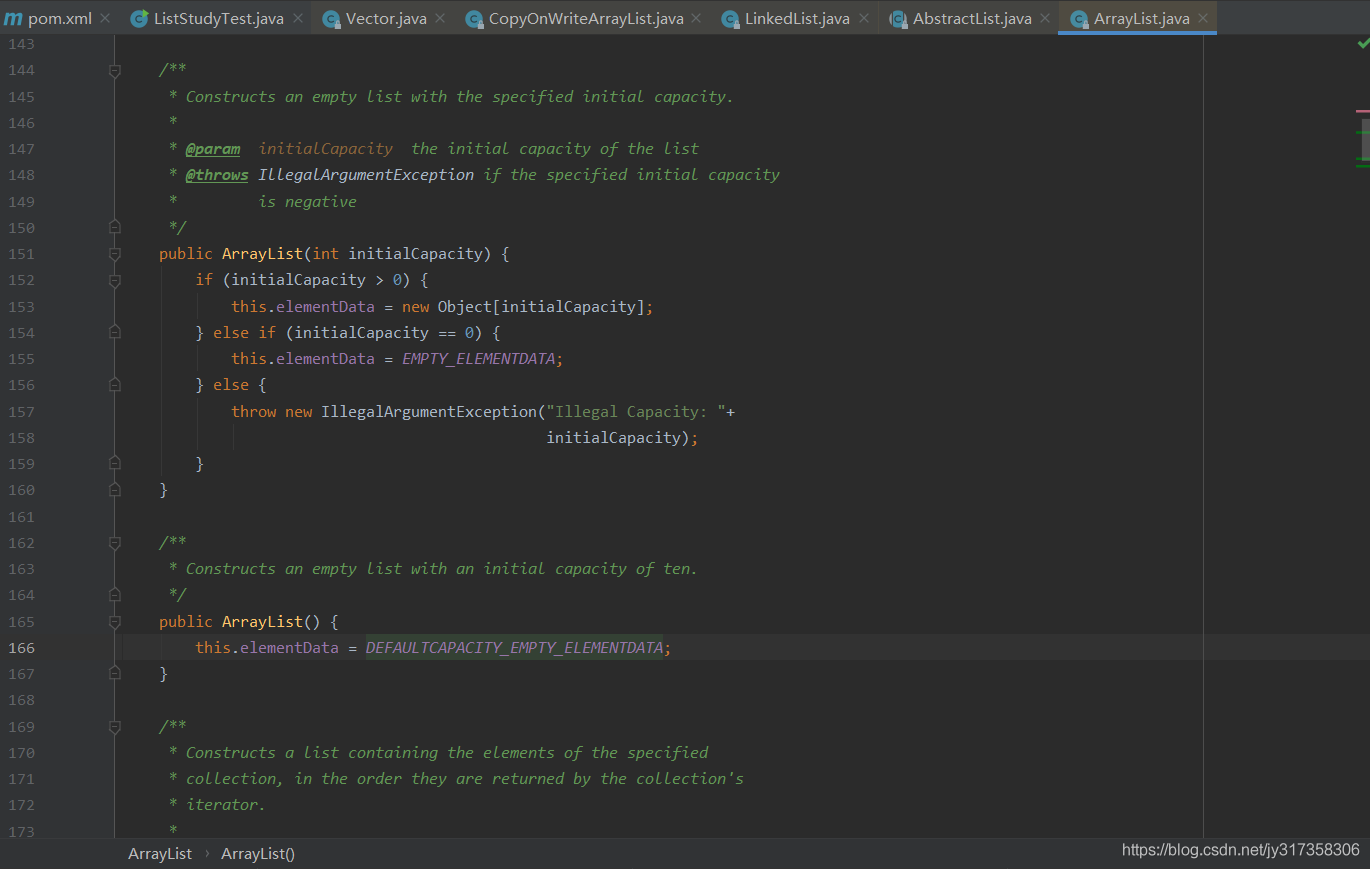Click 'initialCapacity == 0' condition on line 154
Viewport: 1370px width, 869px height.
385,332
